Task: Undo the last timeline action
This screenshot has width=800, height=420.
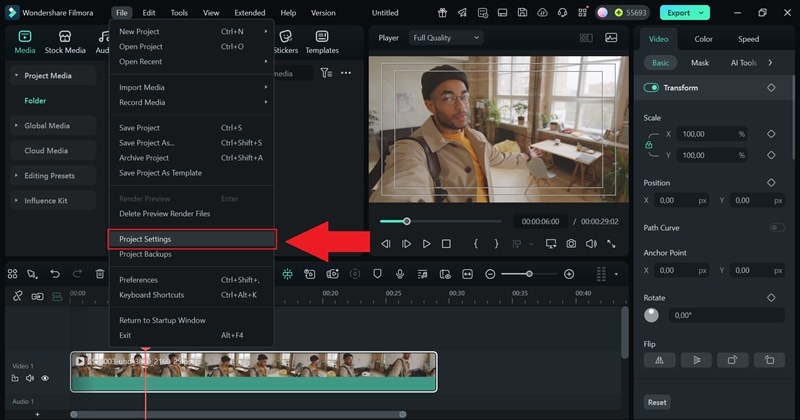Action: (x=55, y=274)
